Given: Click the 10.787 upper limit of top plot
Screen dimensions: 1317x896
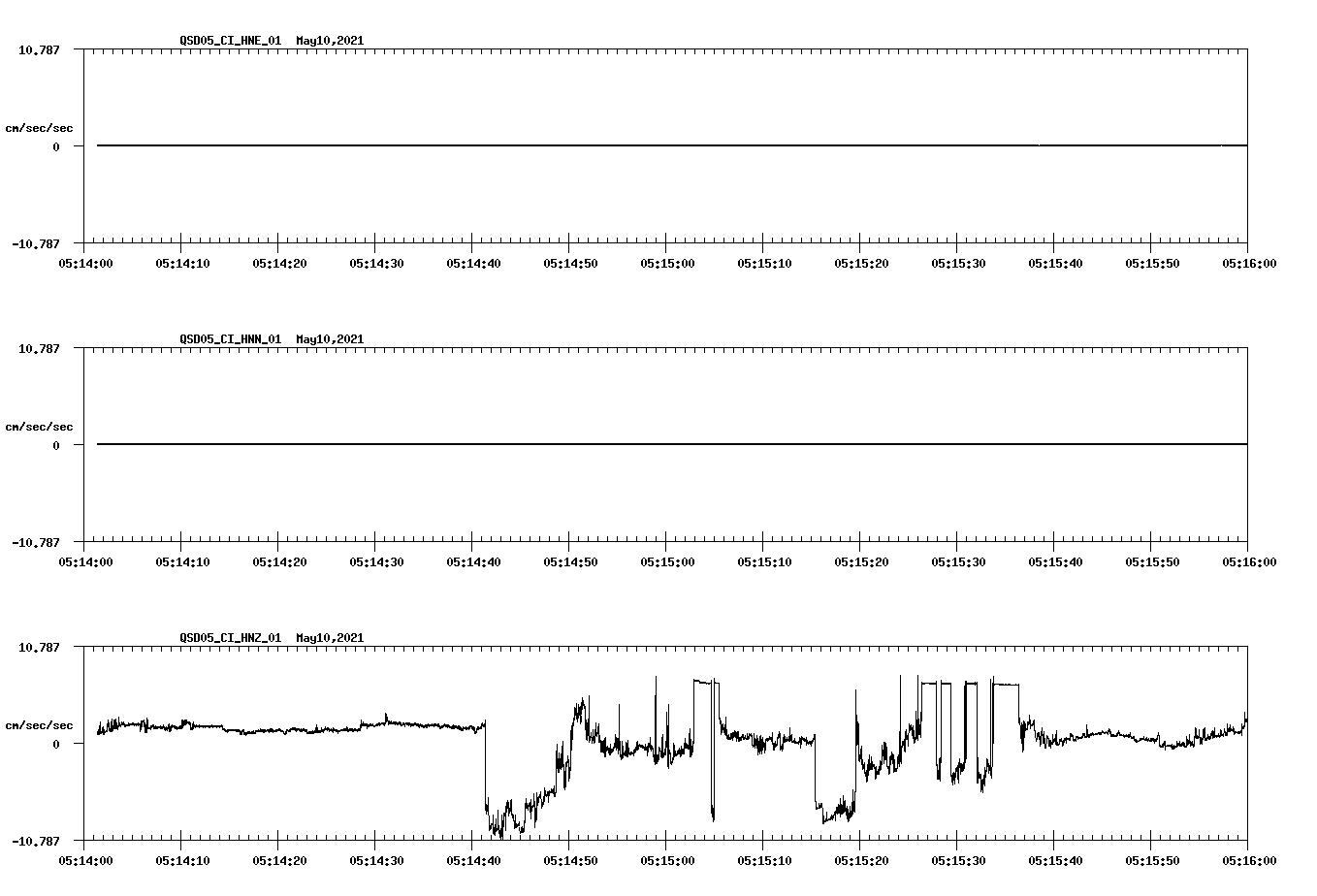Looking at the screenshot, I should [39, 50].
